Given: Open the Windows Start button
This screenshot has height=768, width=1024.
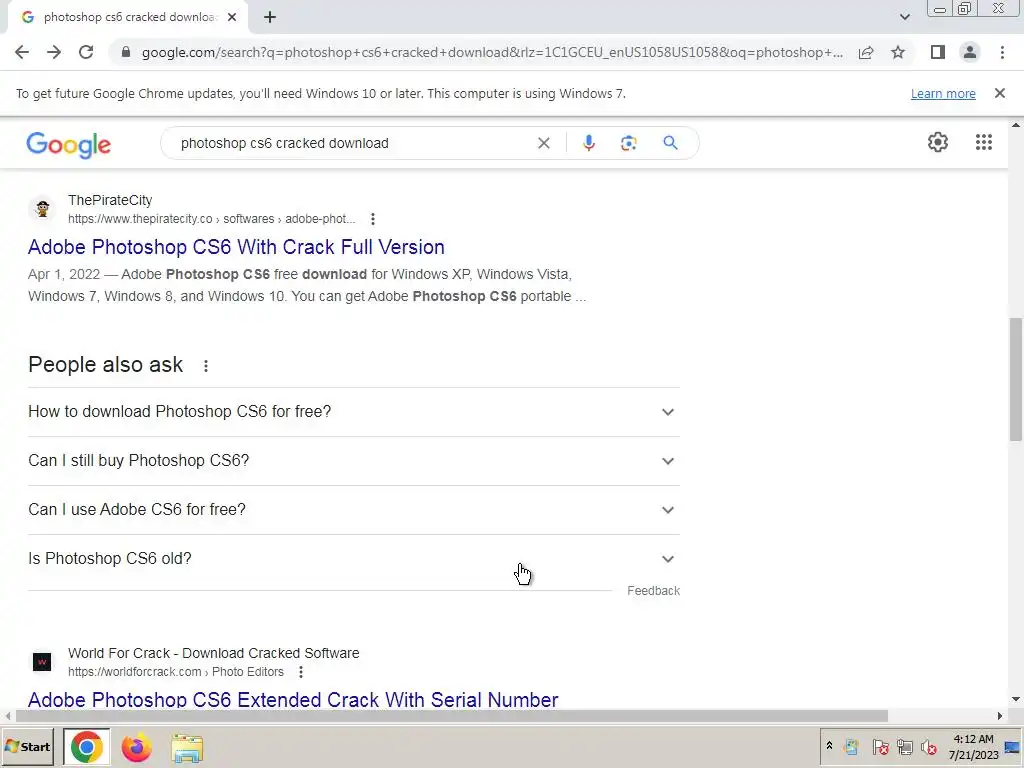Looking at the screenshot, I should pos(28,746).
